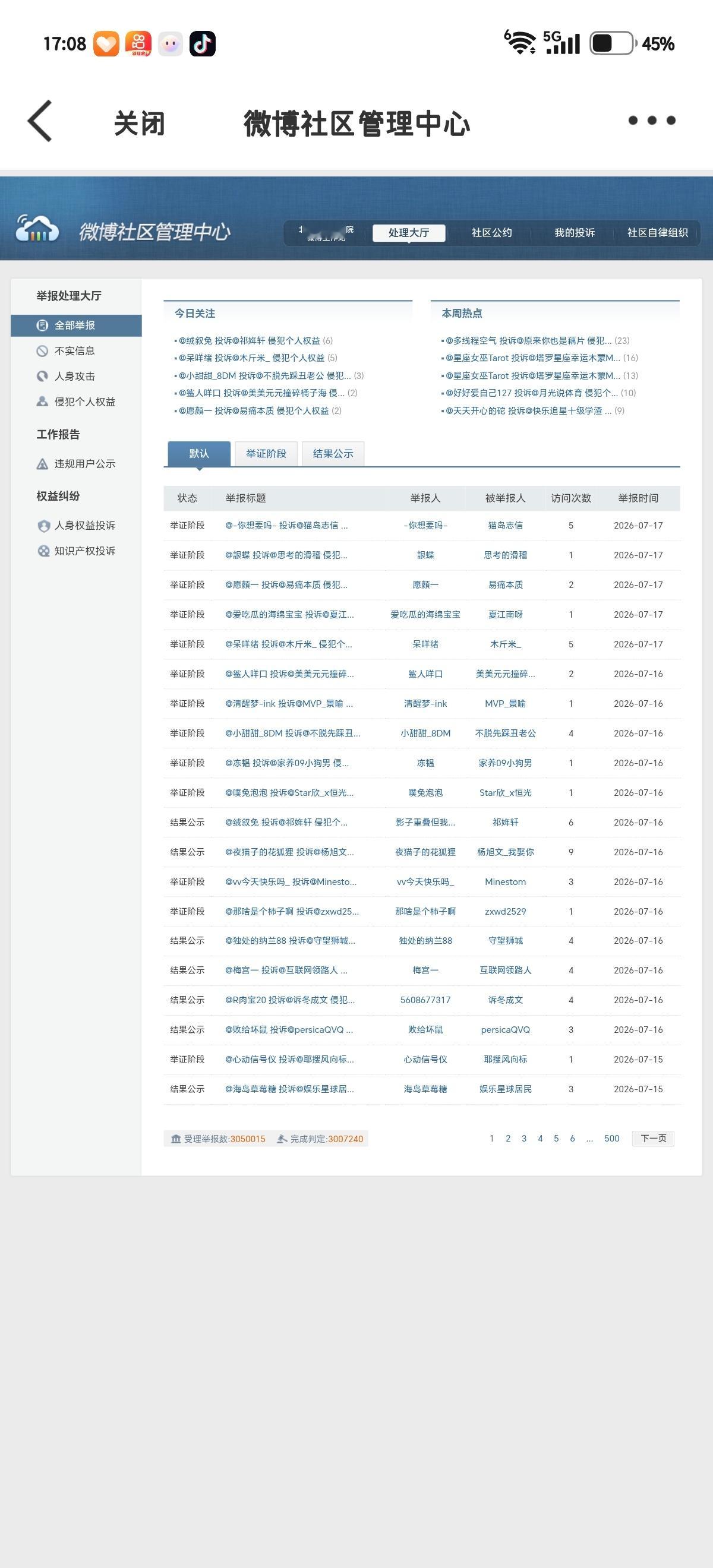Select the 默认 list tab
The image size is (713, 1568).
click(x=199, y=454)
